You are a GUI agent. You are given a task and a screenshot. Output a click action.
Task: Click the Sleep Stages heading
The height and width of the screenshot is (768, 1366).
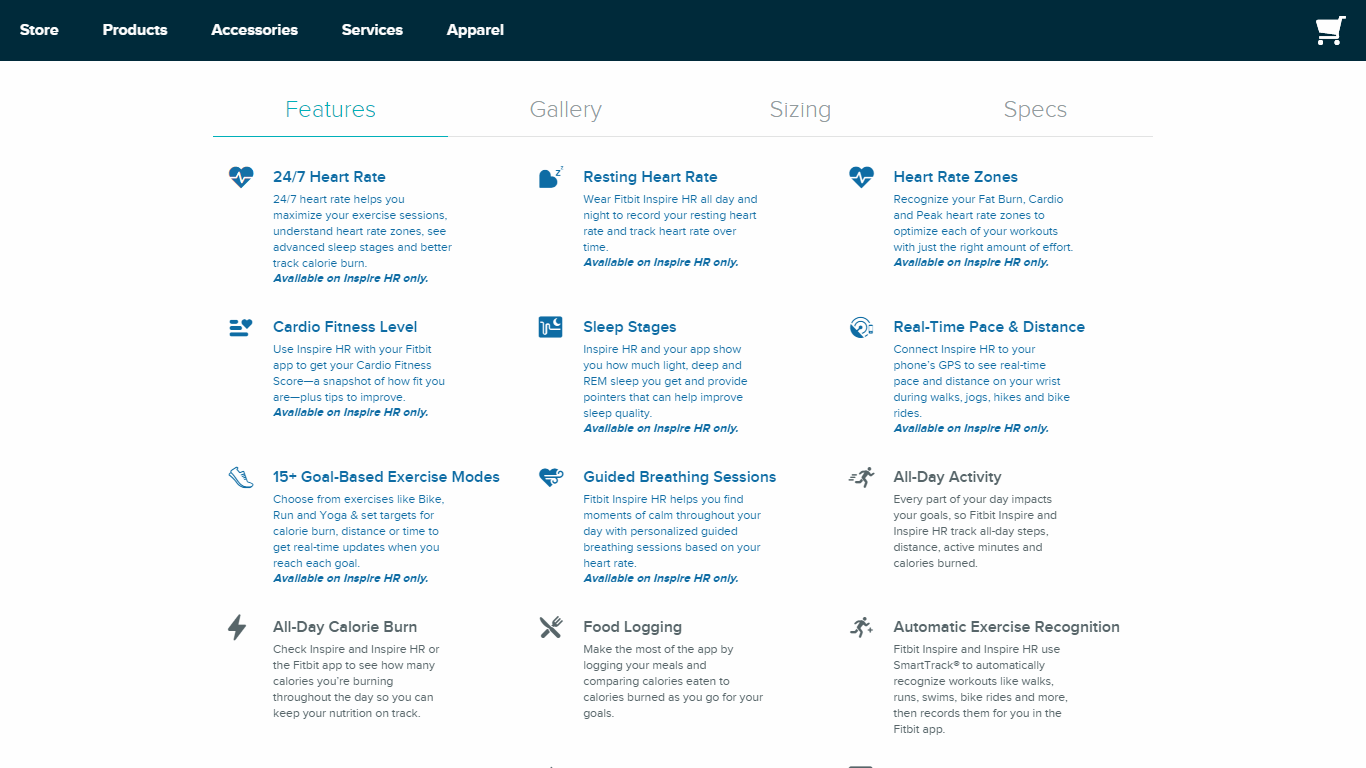pos(630,327)
